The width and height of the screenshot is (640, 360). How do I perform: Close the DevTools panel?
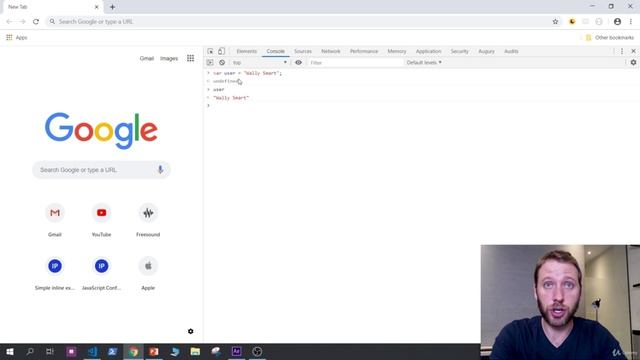pos(633,51)
